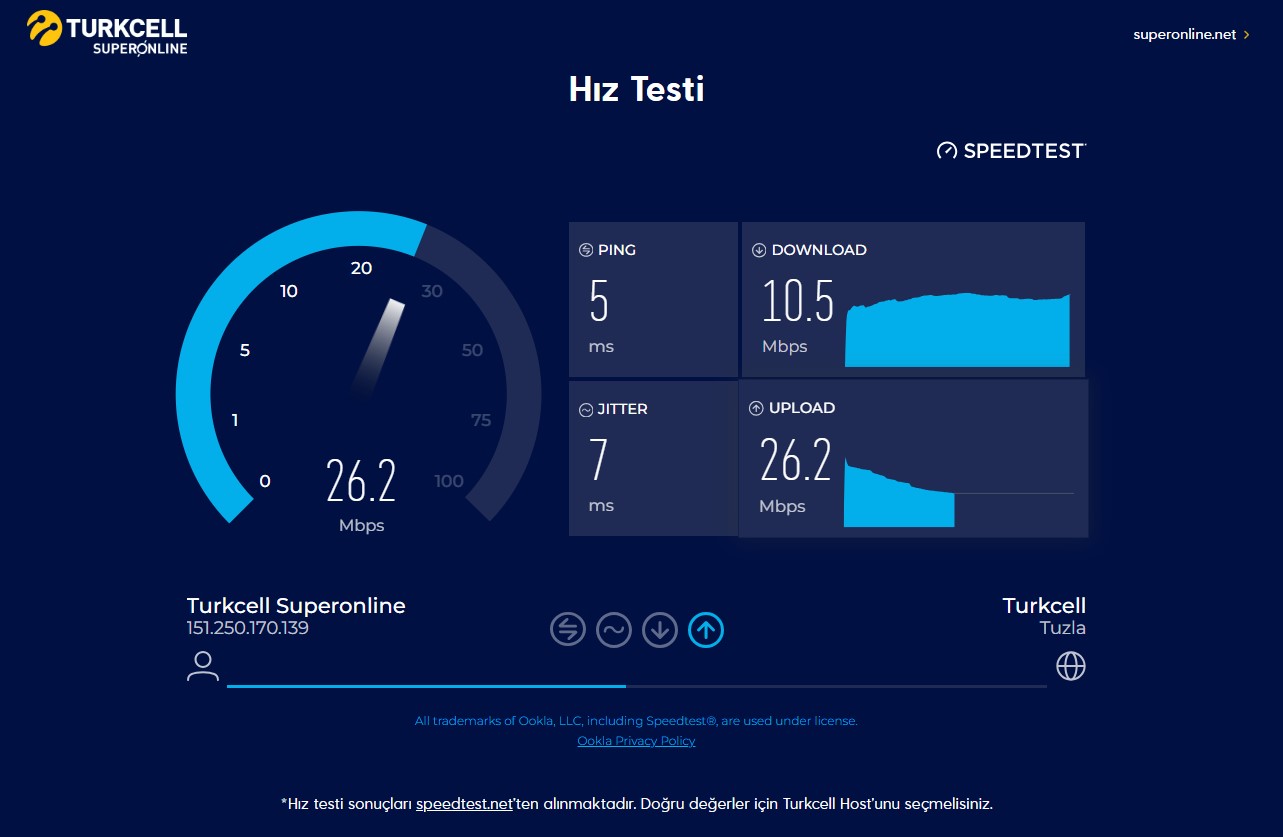The image size is (1283, 837).
Task: Follow the speedtest.net link in footnote
Action: (x=464, y=804)
